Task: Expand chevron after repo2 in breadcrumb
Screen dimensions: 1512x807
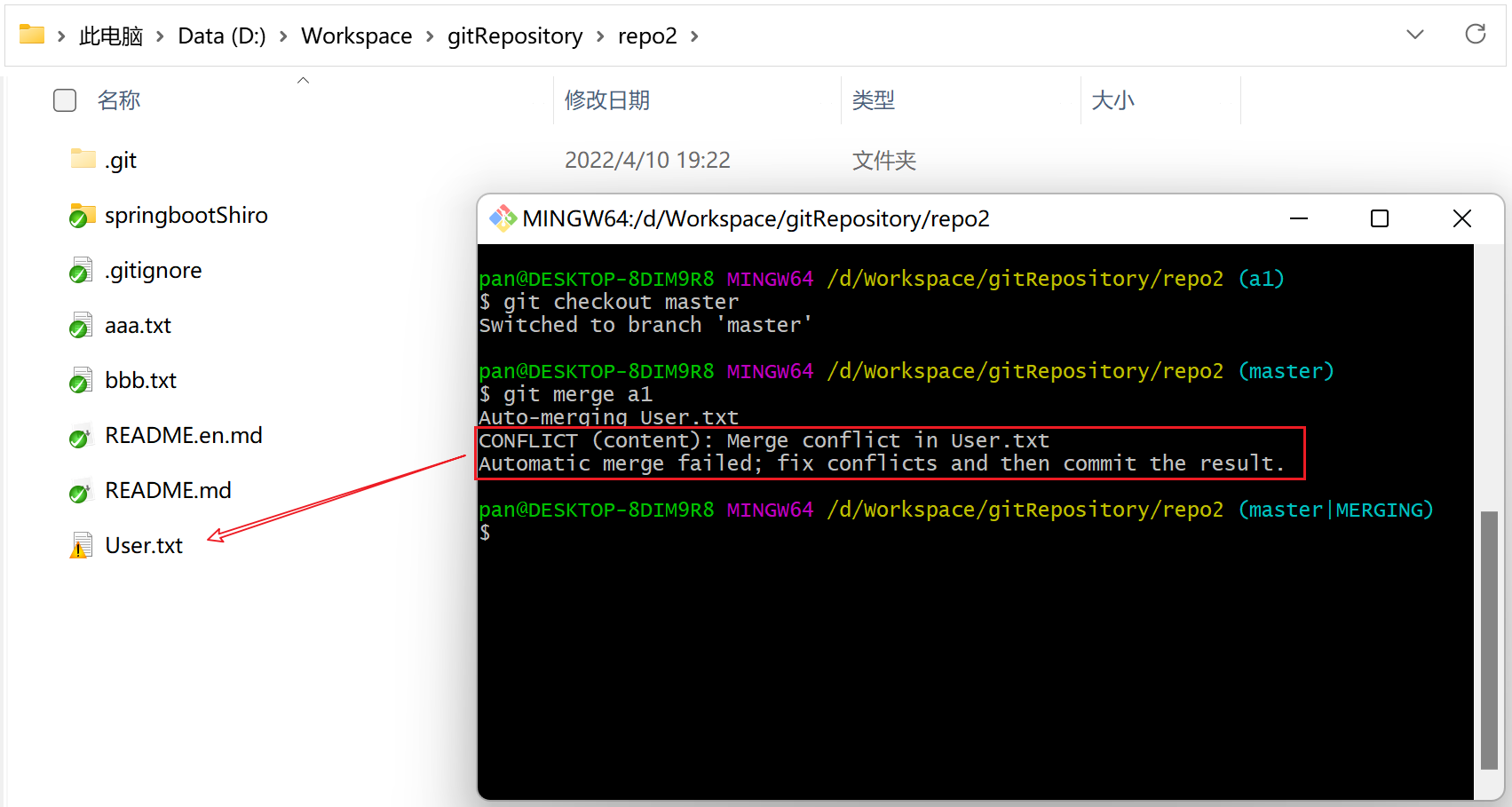Action: 694,36
